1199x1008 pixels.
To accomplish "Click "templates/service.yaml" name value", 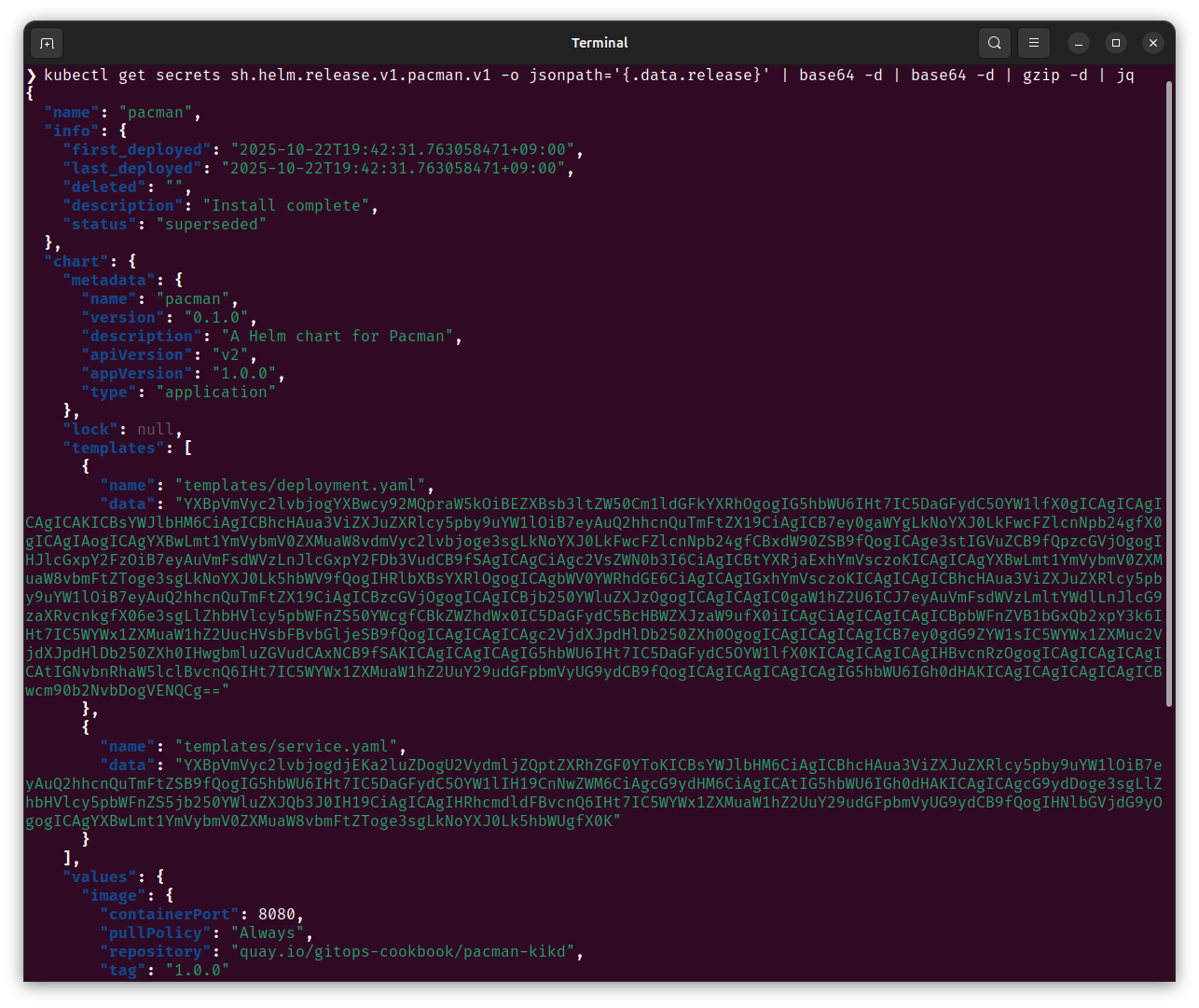I will pyautogui.click(x=286, y=746).
